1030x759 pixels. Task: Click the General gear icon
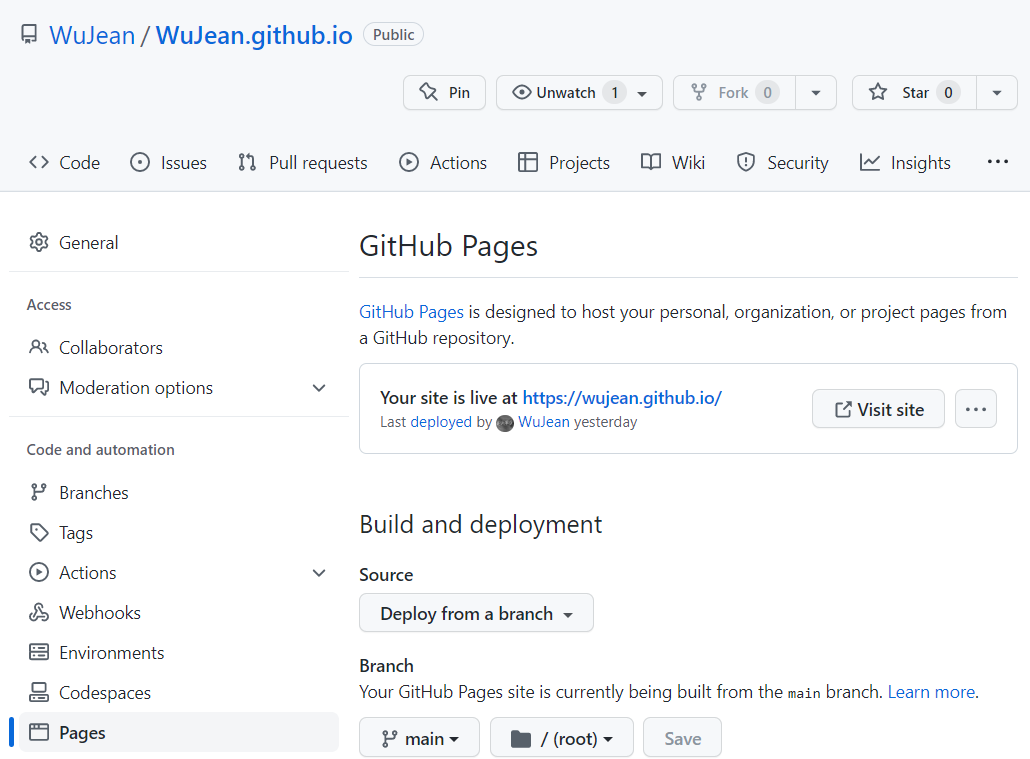click(x=39, y=242)
